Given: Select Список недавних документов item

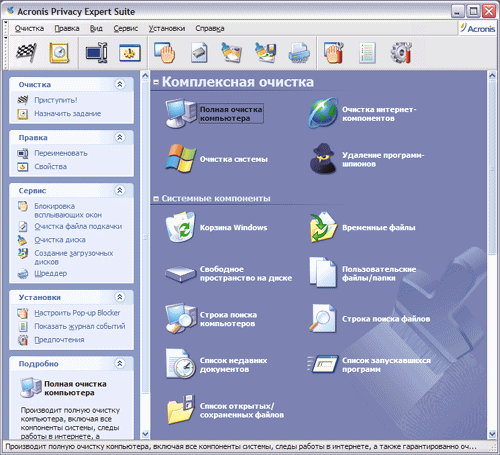Looking at the screenshot, I should [216, 365].
